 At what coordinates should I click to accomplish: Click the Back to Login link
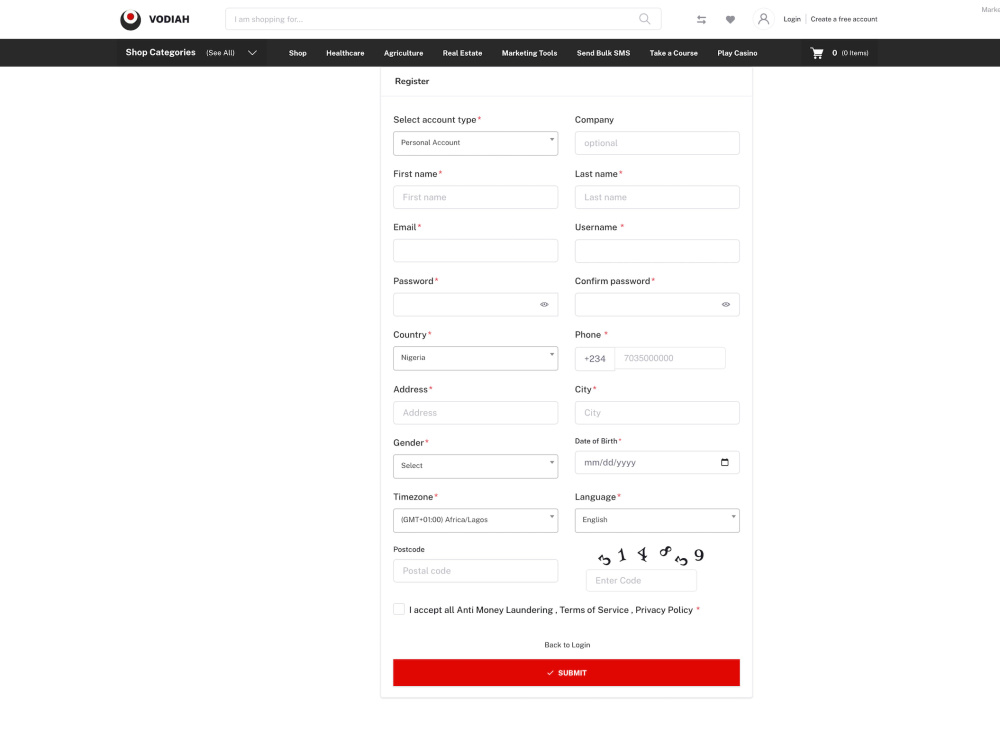pos(567,645)
